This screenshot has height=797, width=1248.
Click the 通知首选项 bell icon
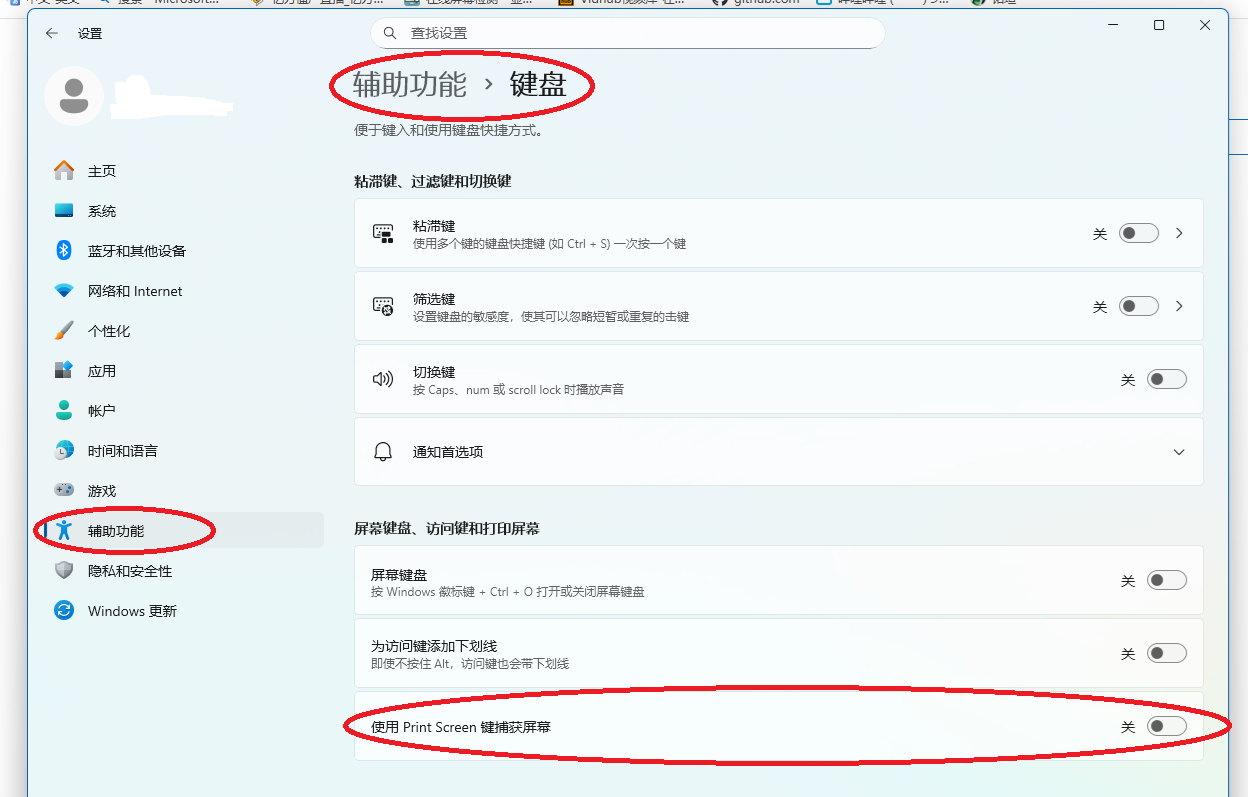383,452
